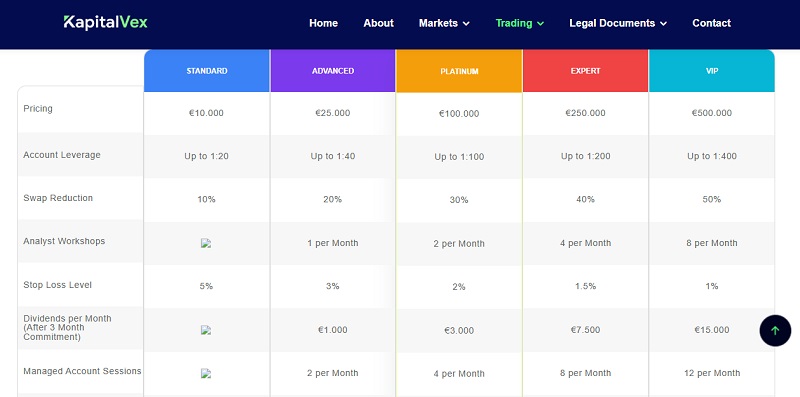Click the €500.000 VIP price
800x397 pixels.
(x=712, y=113)
